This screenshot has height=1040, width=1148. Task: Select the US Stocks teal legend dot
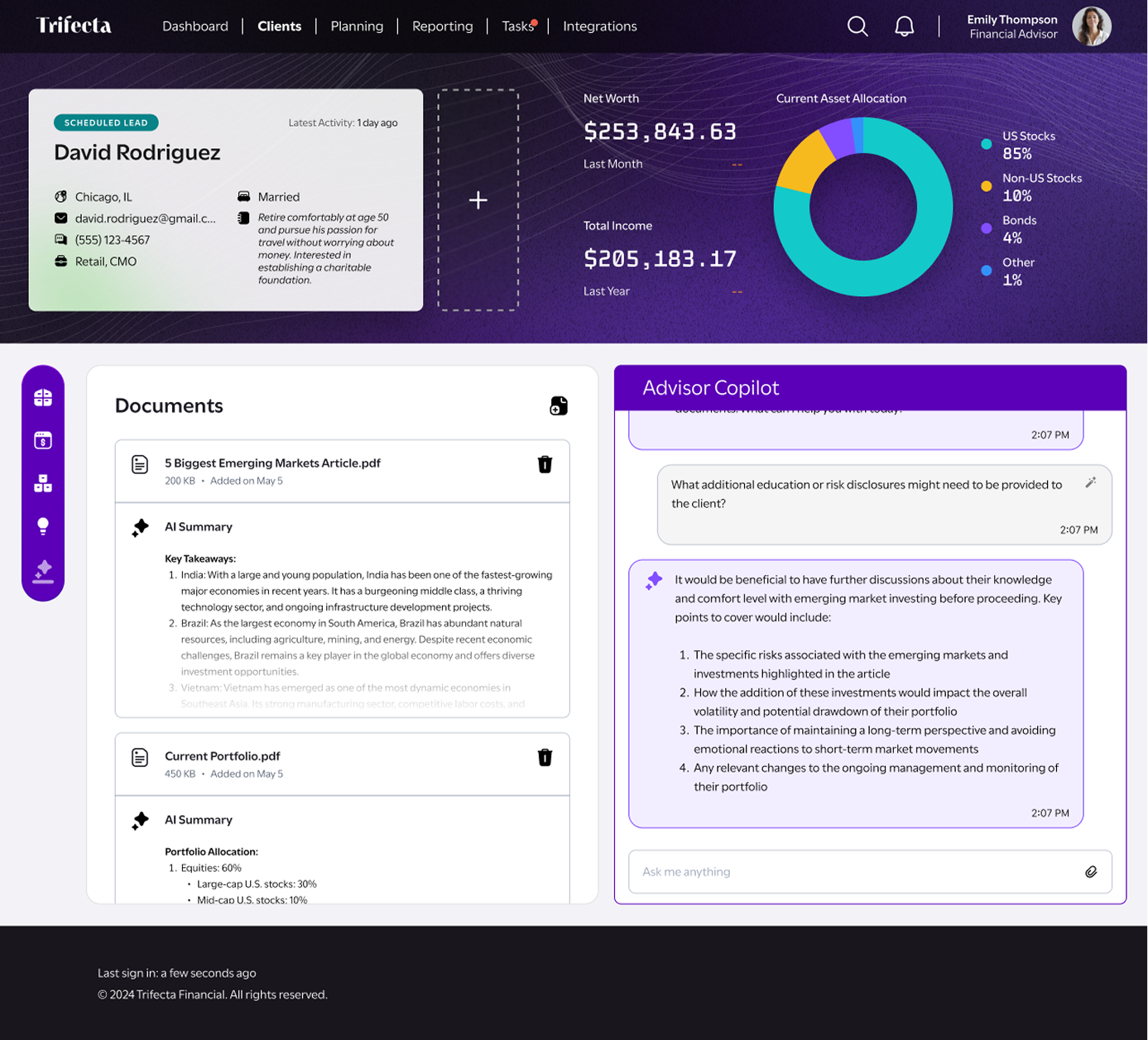click(x=987, y=144)
